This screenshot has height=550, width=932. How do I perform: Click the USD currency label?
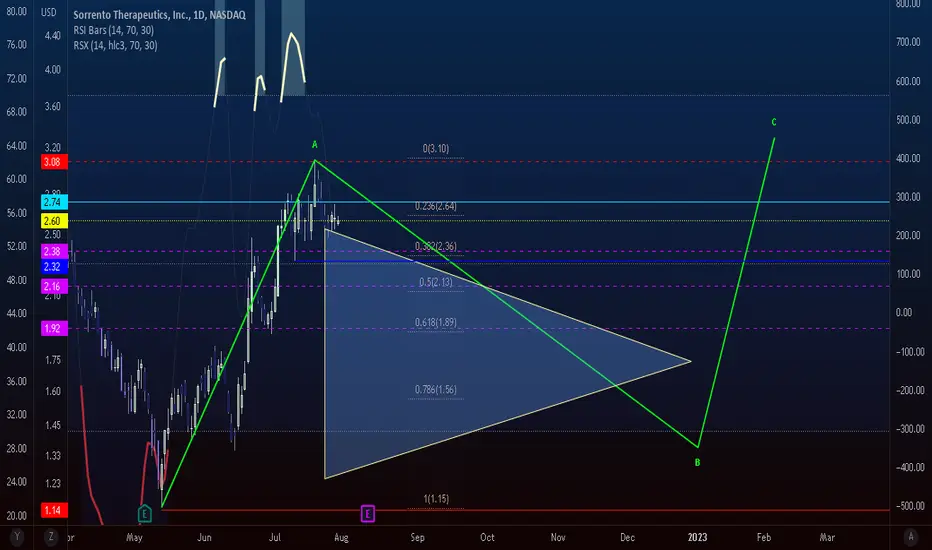49,12
